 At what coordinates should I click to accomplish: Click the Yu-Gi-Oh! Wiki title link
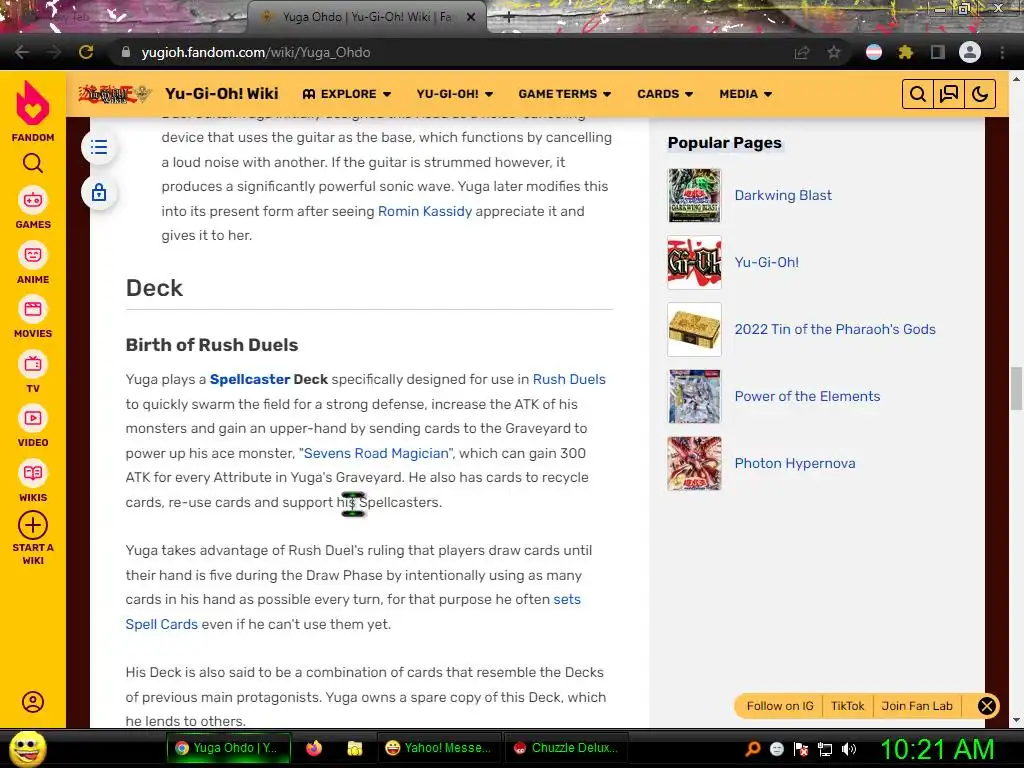(x=221, y=94)
